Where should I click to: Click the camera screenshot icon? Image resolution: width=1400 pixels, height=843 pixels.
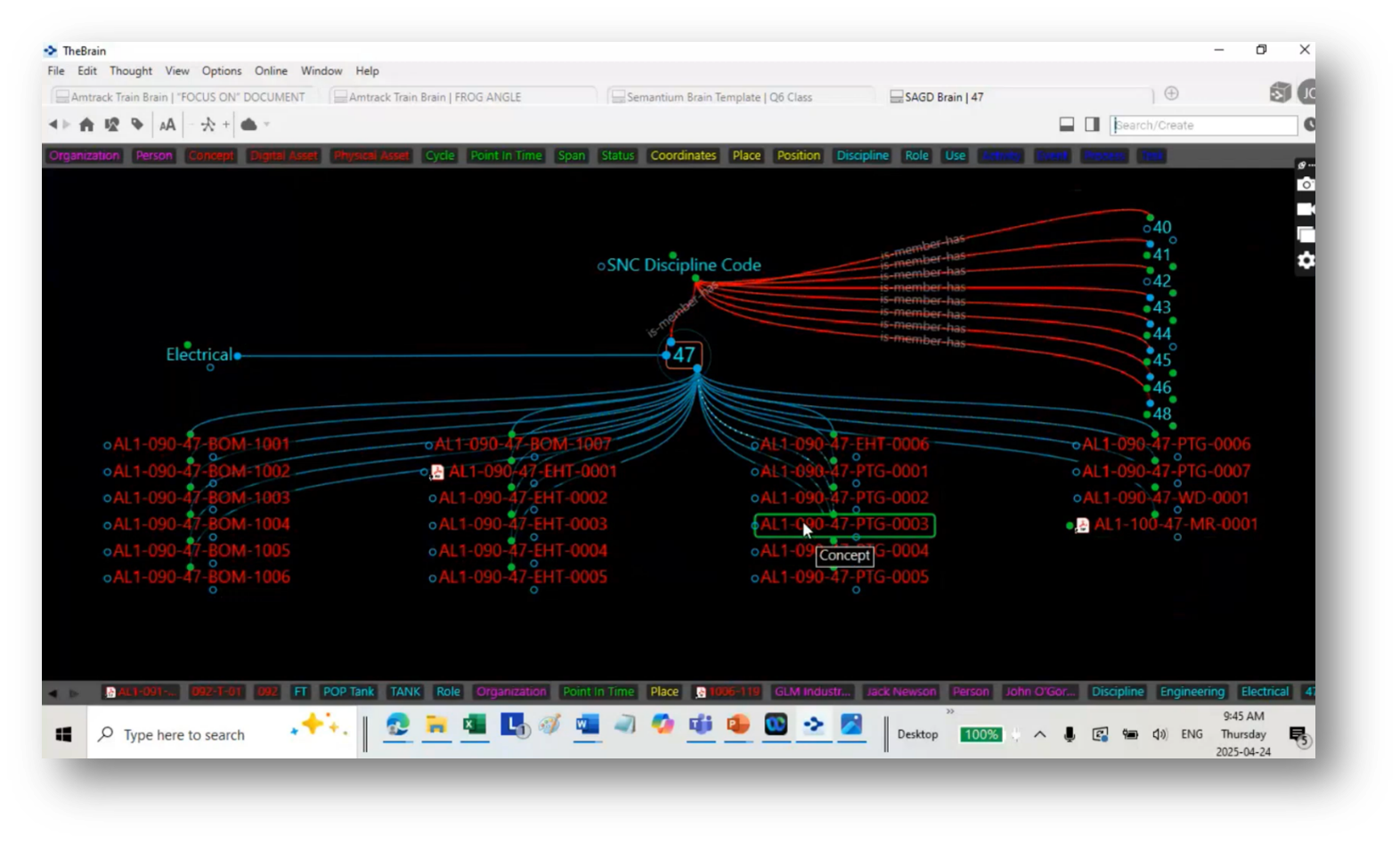1305,184
